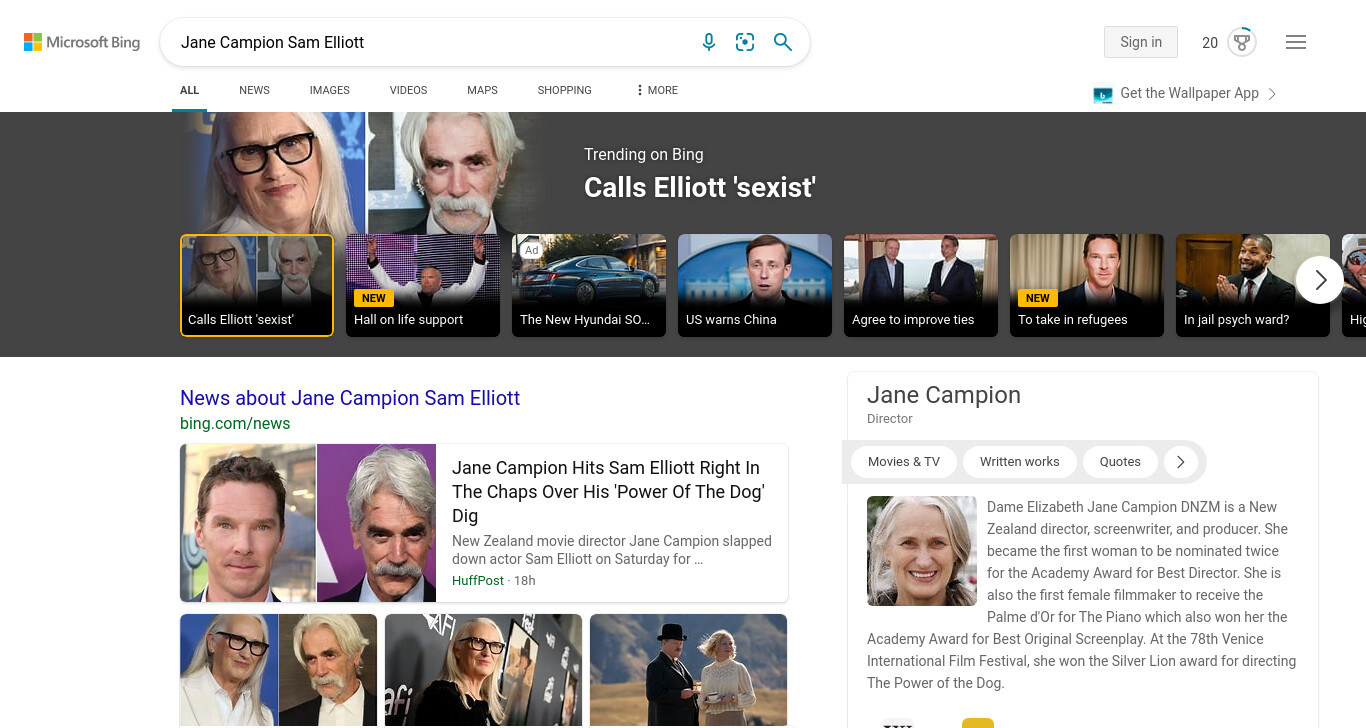Open The New Hyundai SO... ad card
This screenshot has height=728, width=1366.
[589, 285]
